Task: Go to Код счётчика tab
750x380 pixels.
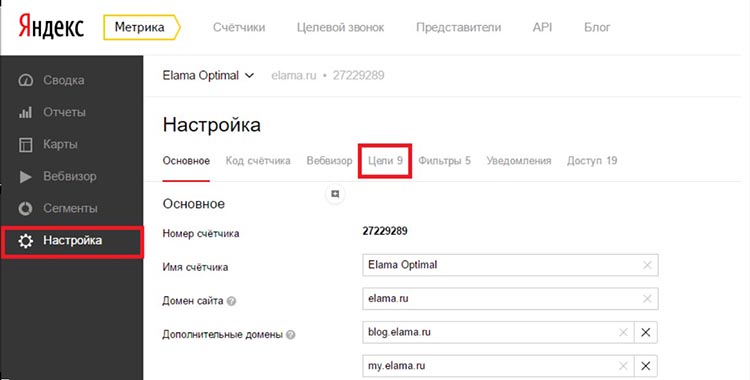Action: pos(258,161)
